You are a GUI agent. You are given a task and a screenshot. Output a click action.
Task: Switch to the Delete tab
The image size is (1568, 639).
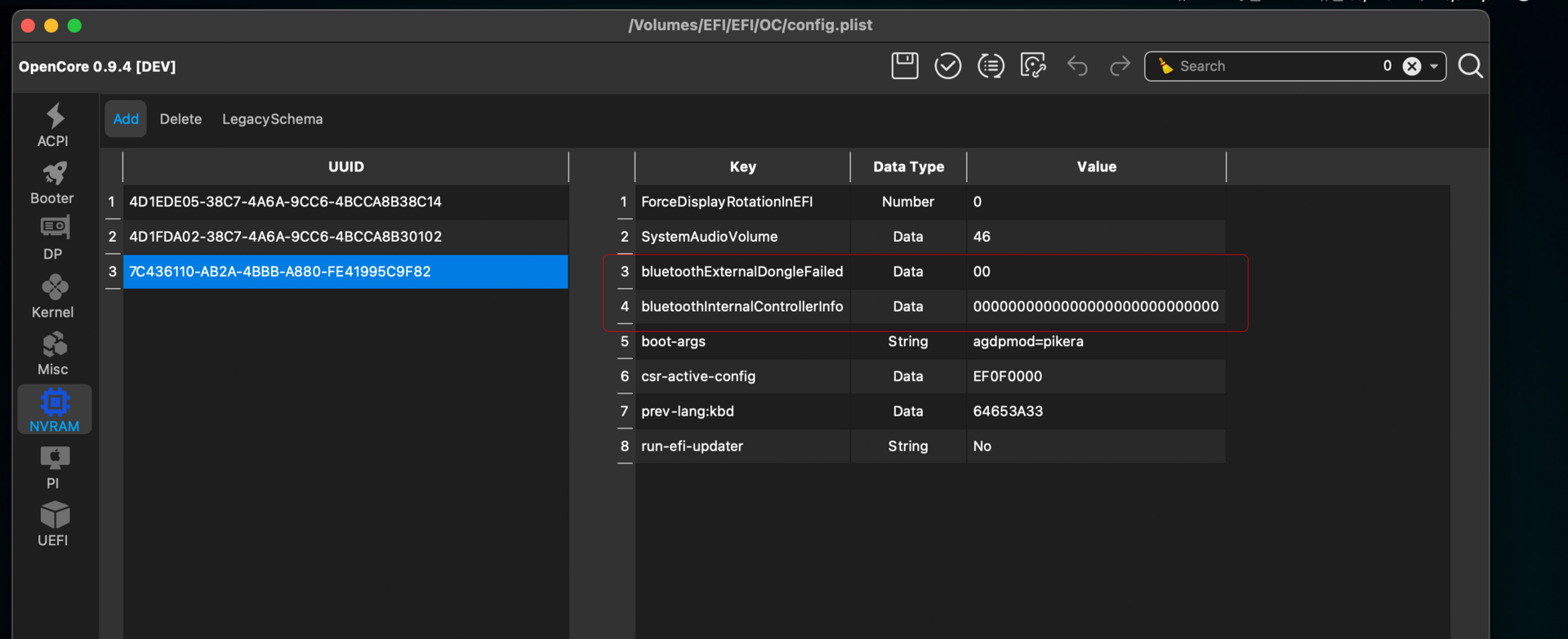180,119
